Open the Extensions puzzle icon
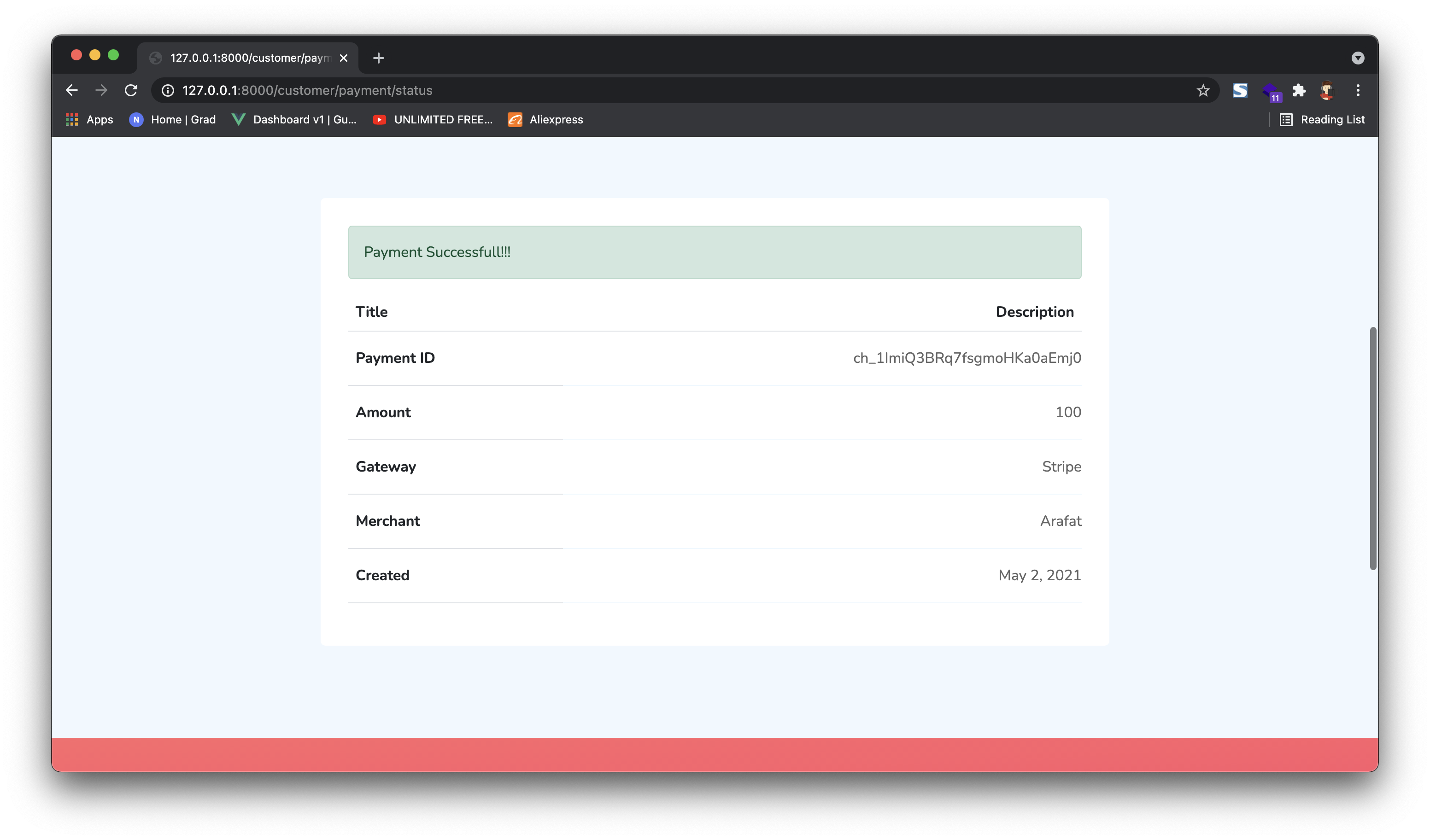The width and height of the screenshot is (1430, 840). (x=1299, y=90)
